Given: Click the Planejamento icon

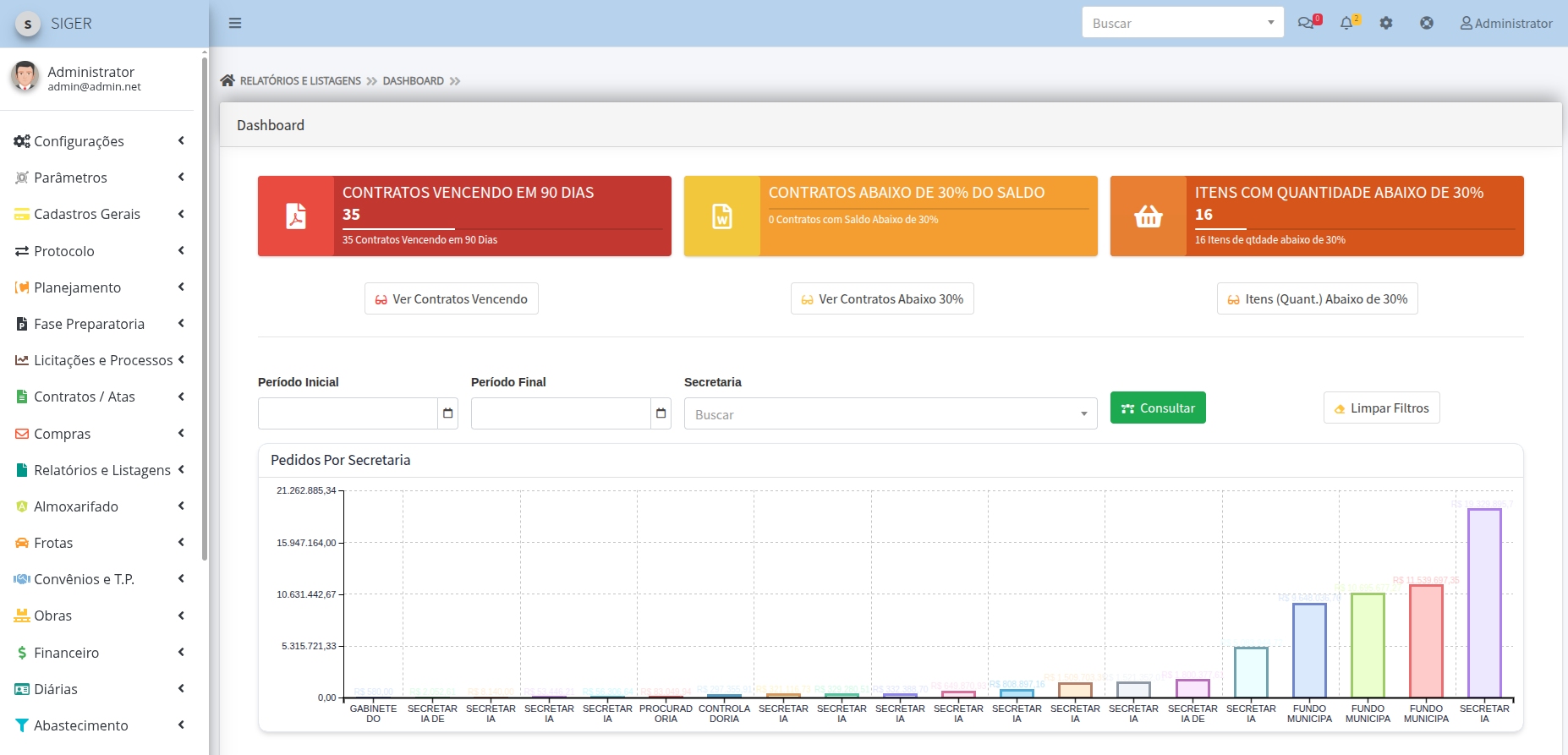Looking at the screenshot, I should (x=22, y=287).
